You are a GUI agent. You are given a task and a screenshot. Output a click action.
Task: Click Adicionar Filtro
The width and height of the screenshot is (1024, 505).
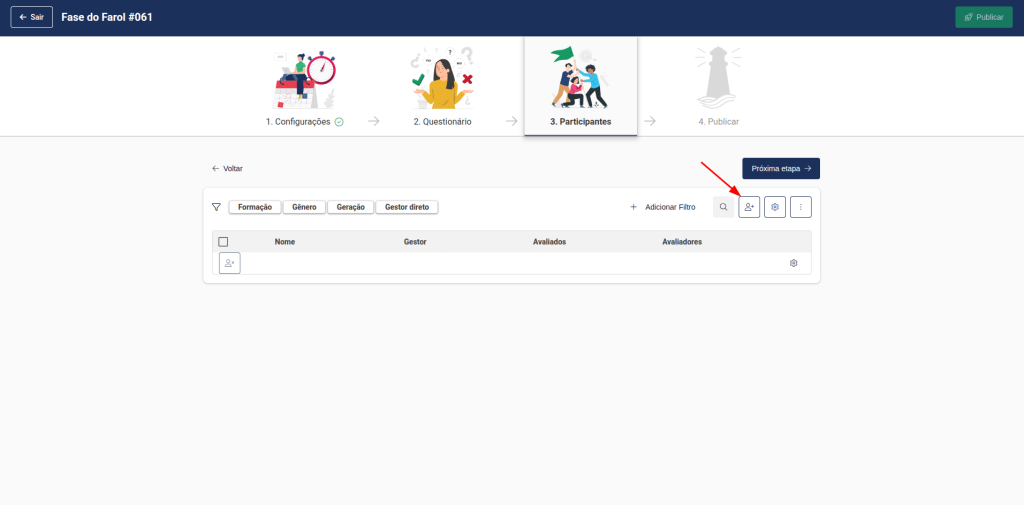tap(663, 207)
